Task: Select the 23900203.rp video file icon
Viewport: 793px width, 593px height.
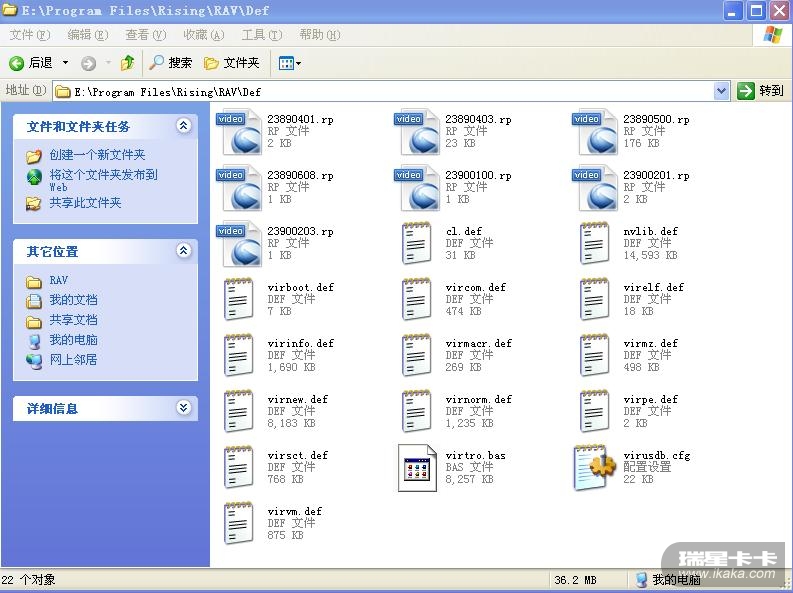Action: pos(238,244)
